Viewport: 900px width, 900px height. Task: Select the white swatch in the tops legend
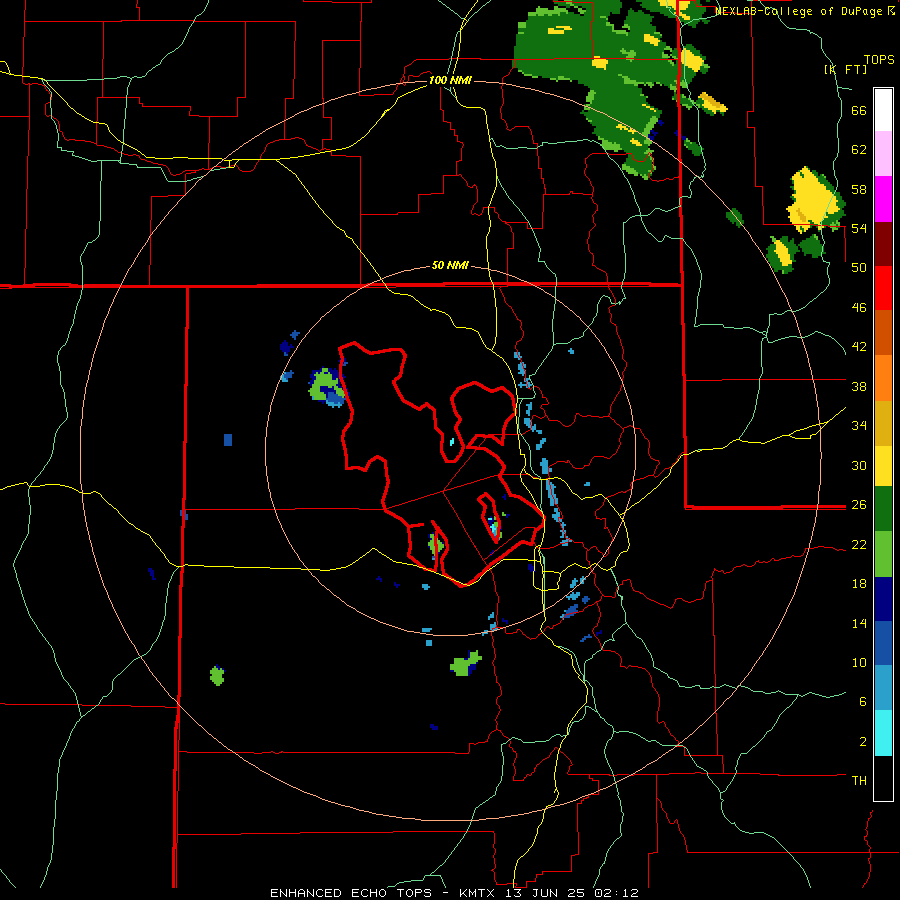(x=883, y=110)
